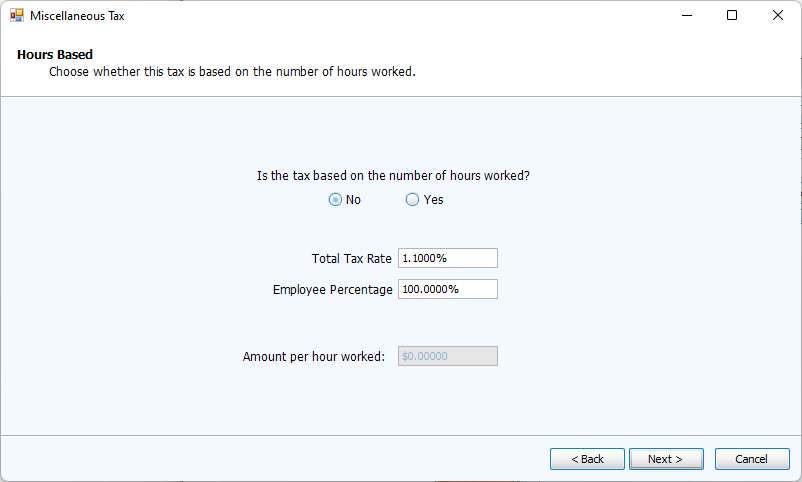Click the Amount per hour worked box
This screenshot has height=482, width=802.
tap(447, 356)
